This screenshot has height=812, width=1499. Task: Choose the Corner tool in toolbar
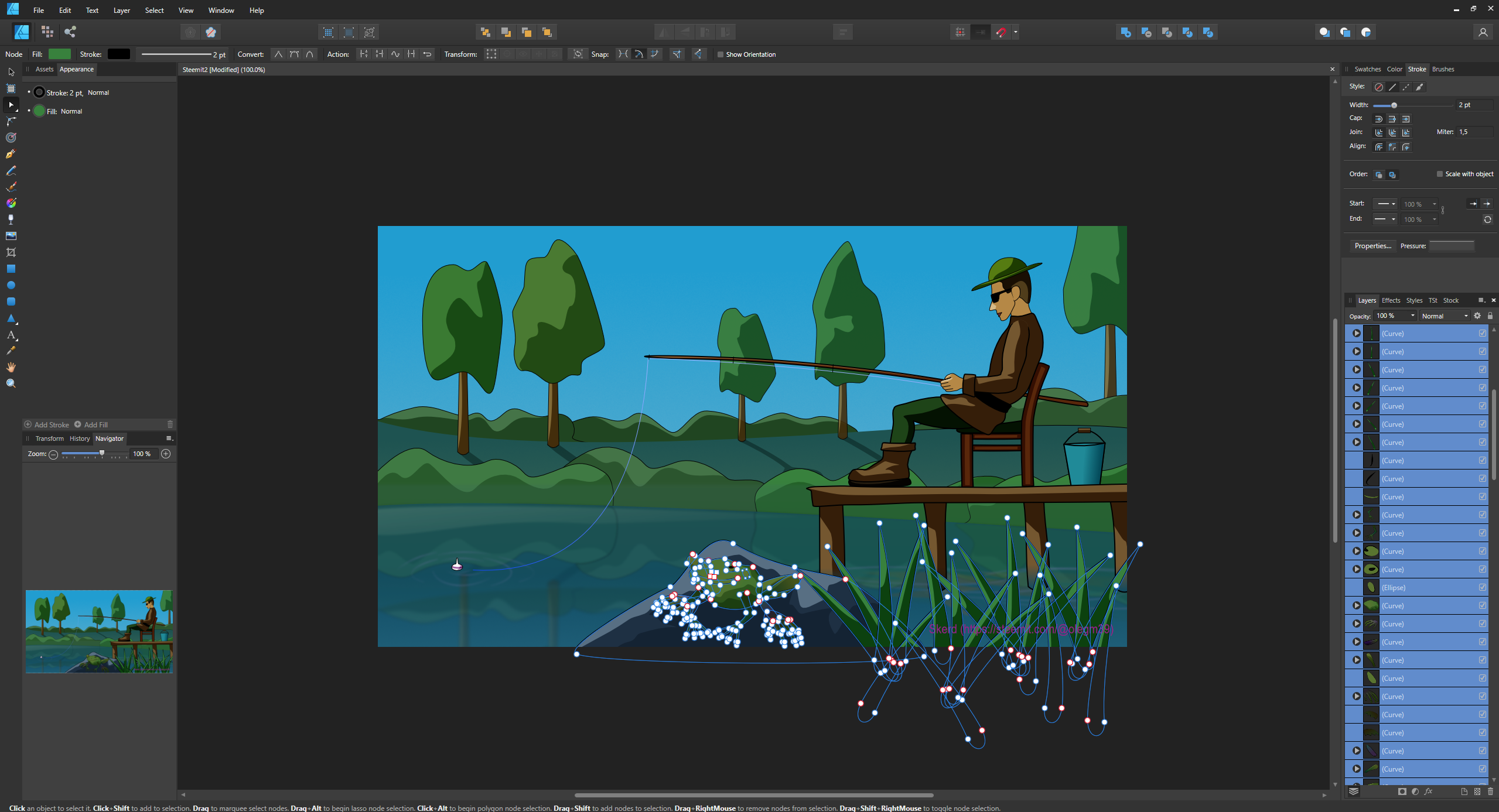point(11,121)
